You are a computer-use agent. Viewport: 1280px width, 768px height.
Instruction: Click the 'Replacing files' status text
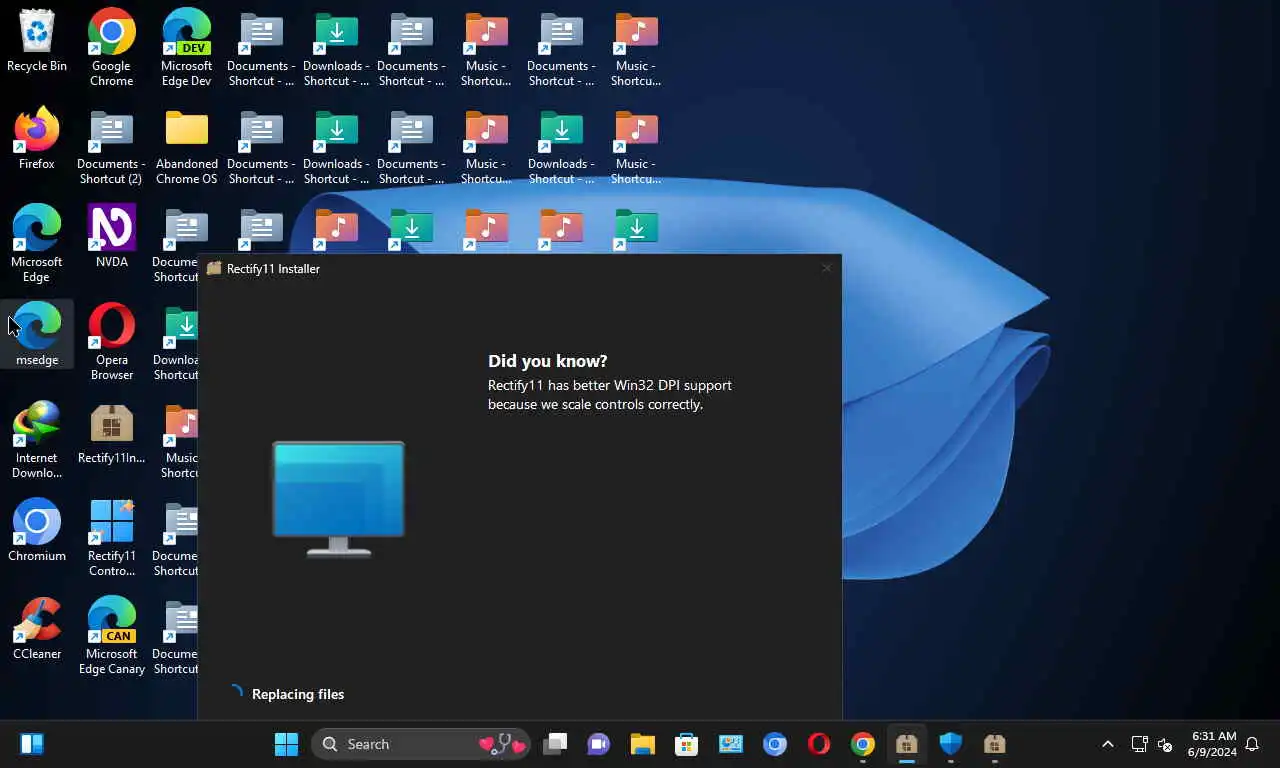pyautogui.click(x=298, y=694)
